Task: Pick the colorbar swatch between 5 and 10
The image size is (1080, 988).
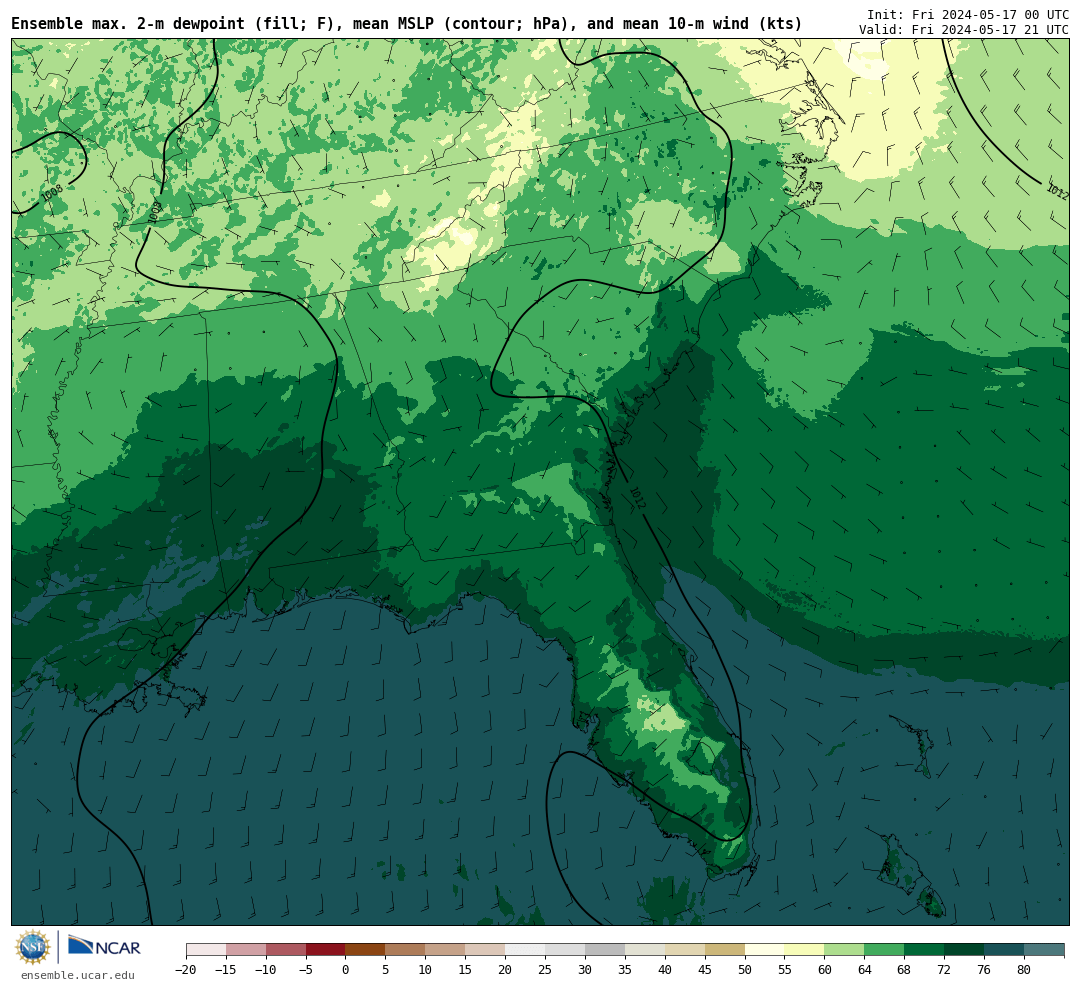Action: [406, 950]
